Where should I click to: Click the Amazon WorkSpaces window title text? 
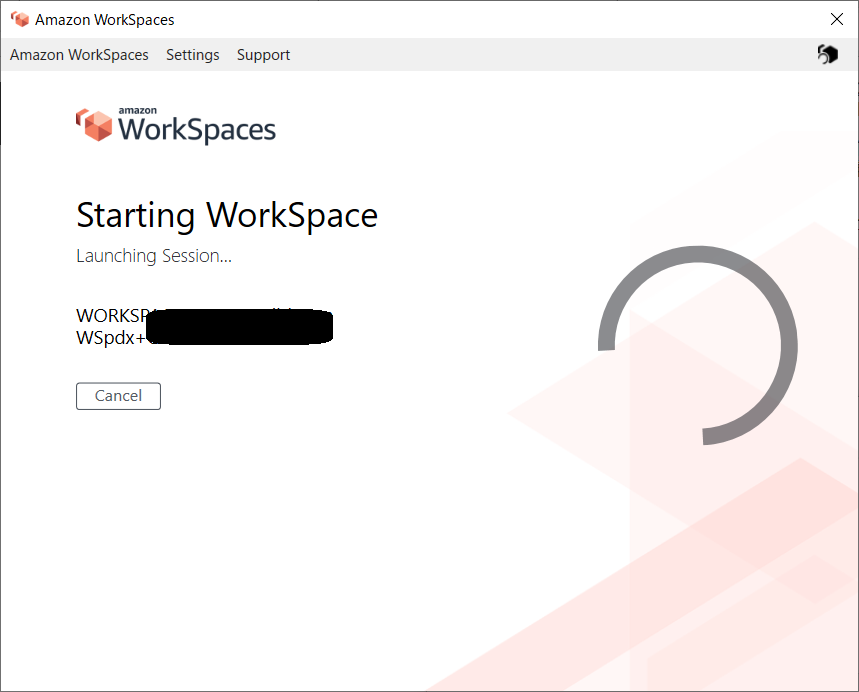point(103,18)
